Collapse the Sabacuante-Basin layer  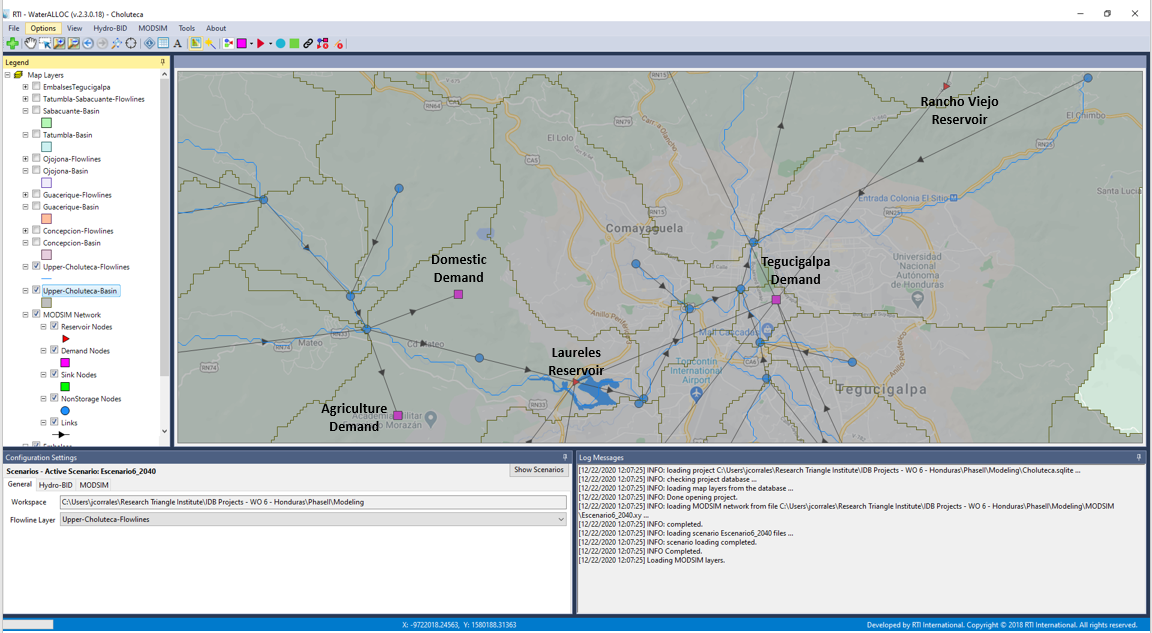(x=26, y=111)
